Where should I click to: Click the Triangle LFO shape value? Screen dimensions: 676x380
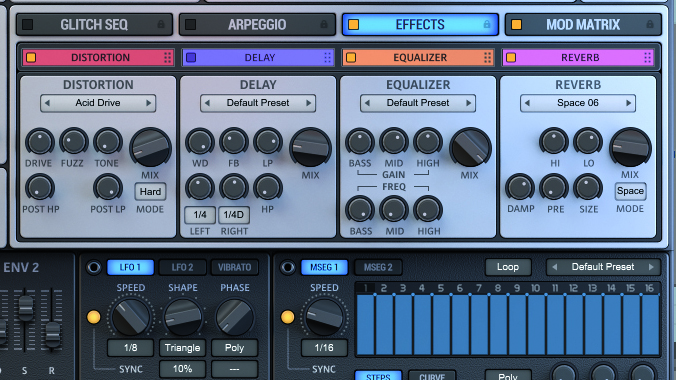(x=182, y=348)
